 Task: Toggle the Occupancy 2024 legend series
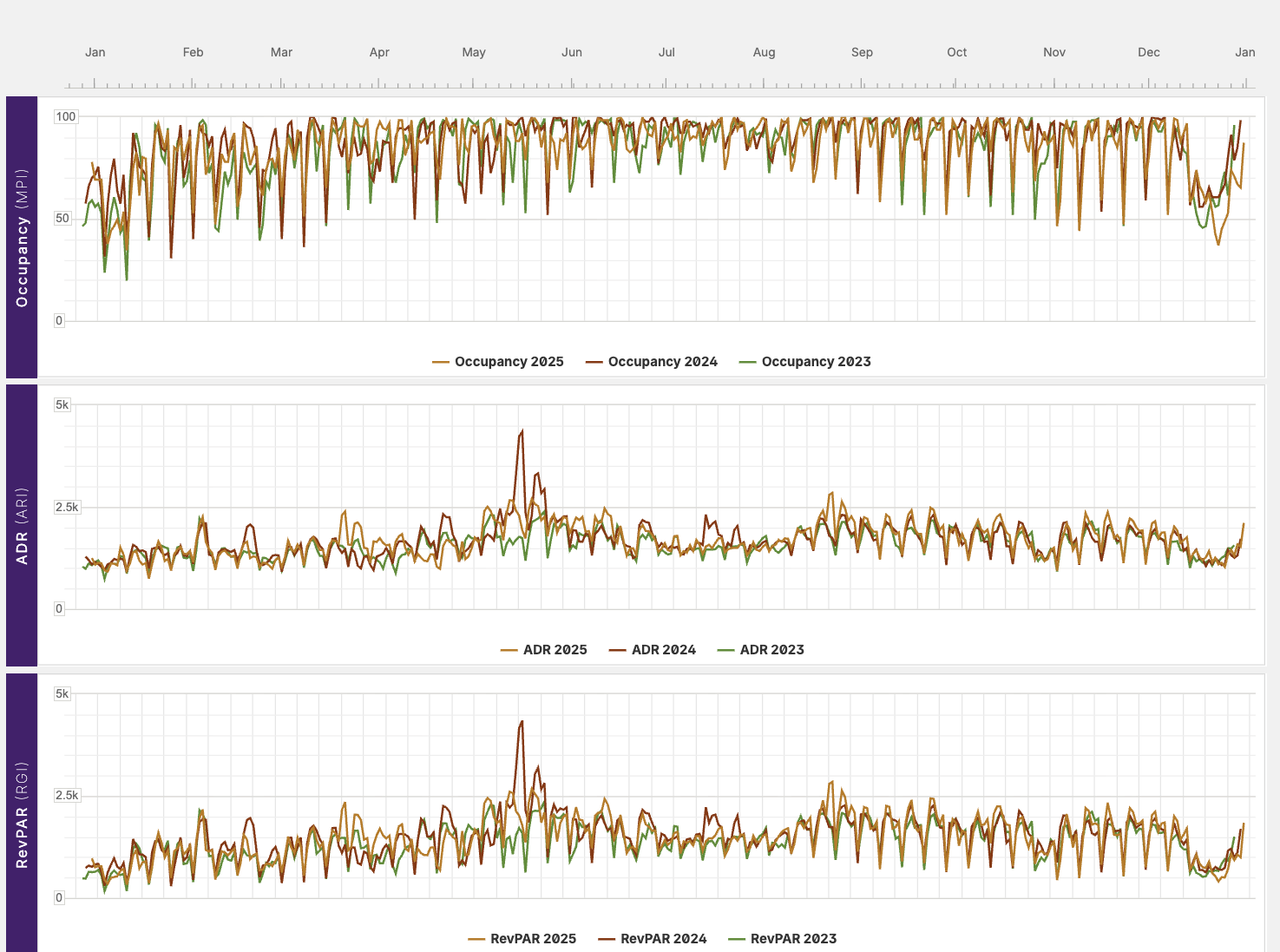[x=652, y=362]
